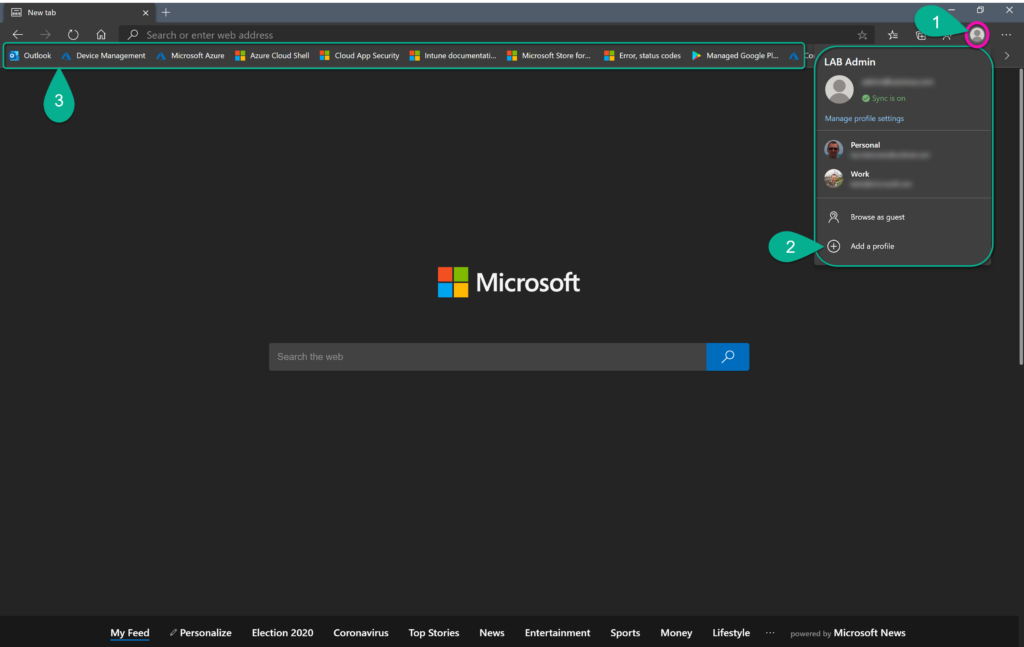This screenshot has width=1024, height=647.
Task: Open the Settings and more ellipsis menu
Action: click(1006, 35)
